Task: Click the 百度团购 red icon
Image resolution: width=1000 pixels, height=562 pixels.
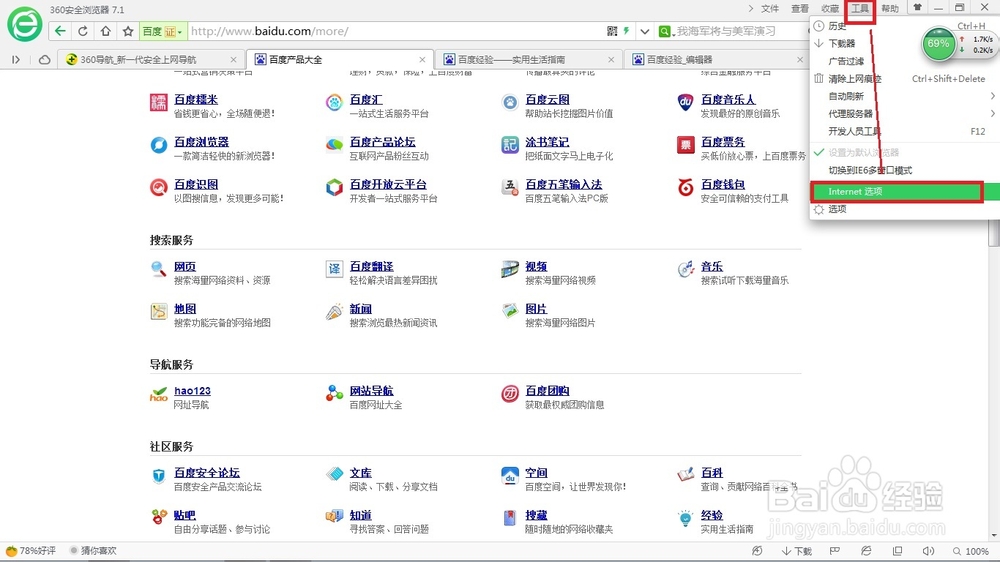Action: 510,394
